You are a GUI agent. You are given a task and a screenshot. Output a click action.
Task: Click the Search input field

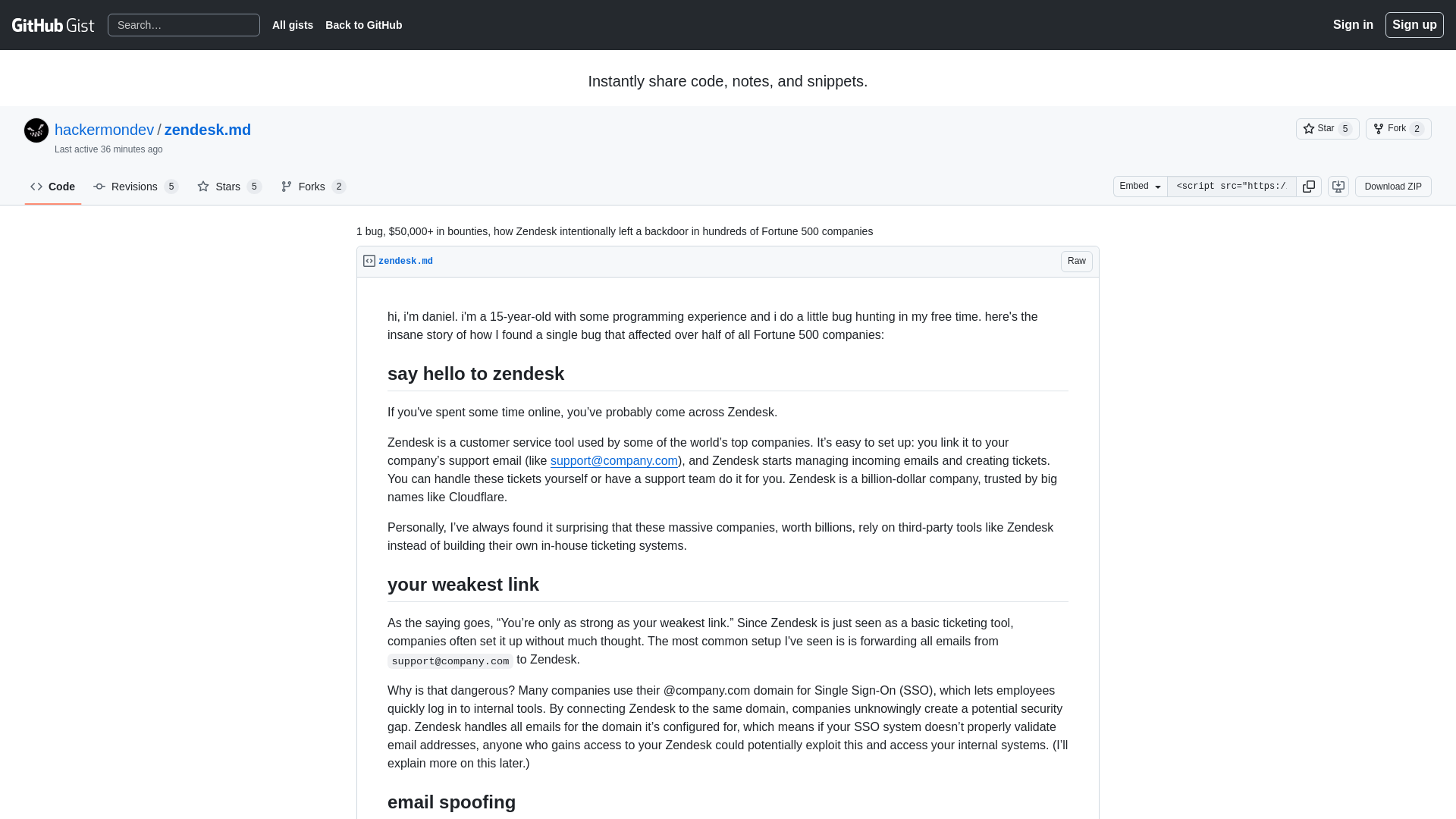pyautogui.click(x=183, y=25)
